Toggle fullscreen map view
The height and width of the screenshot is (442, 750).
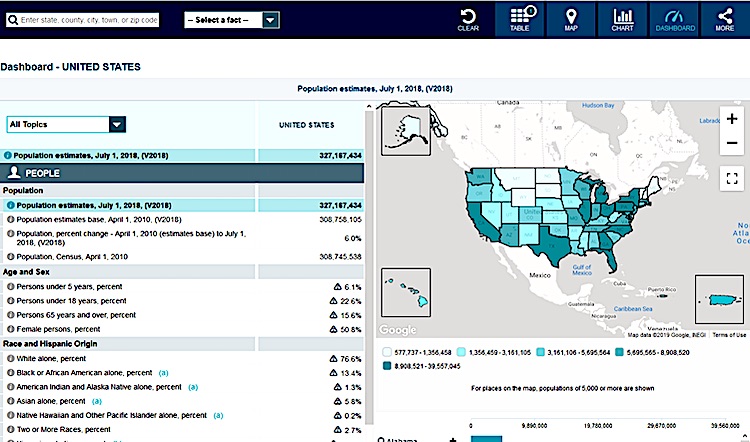(x=732, y=178)
